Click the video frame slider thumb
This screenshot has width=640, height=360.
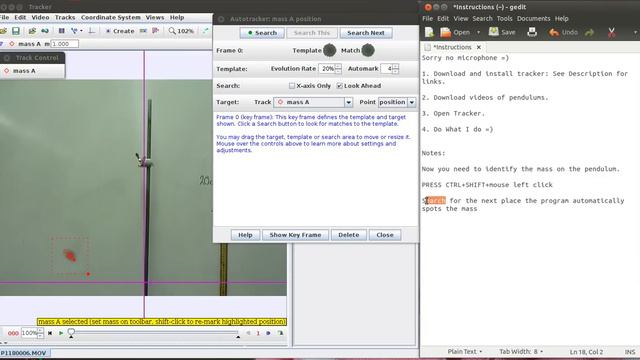pyautogui.click(x=71, y=332)
